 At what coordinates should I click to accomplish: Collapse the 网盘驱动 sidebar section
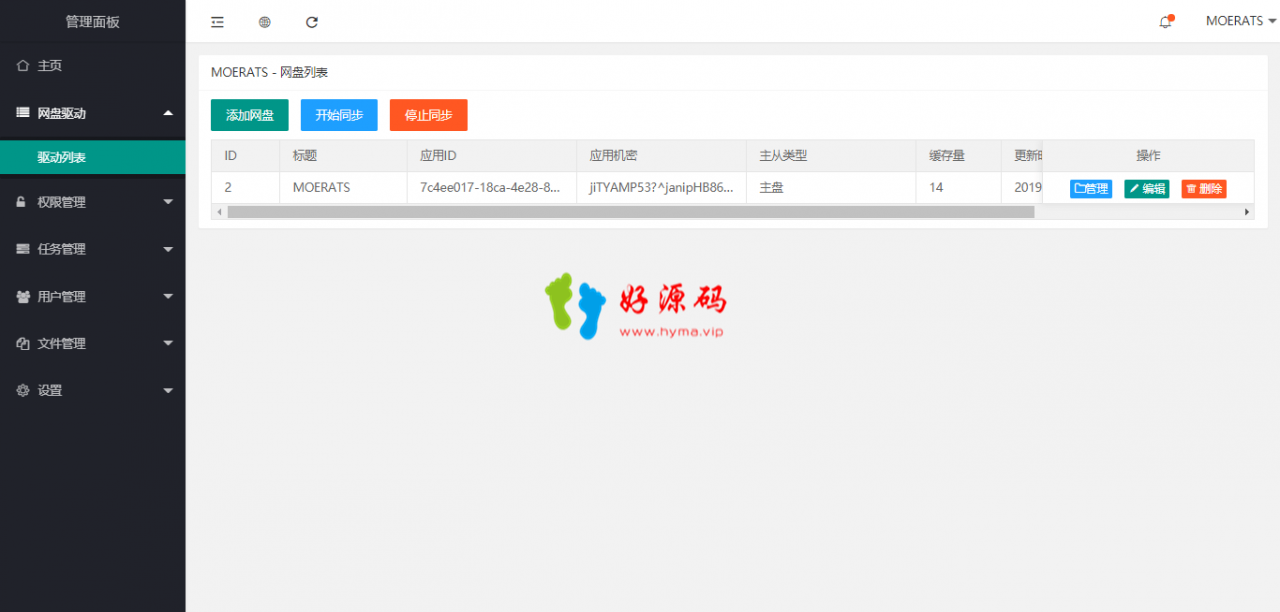tap(92, 113)
